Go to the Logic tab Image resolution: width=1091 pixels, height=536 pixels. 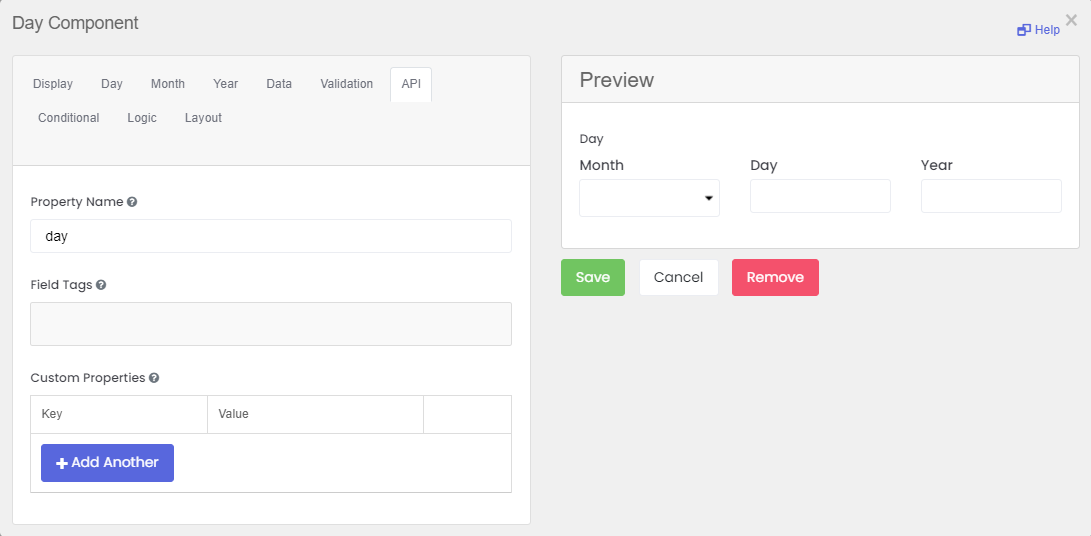(142, 118)
